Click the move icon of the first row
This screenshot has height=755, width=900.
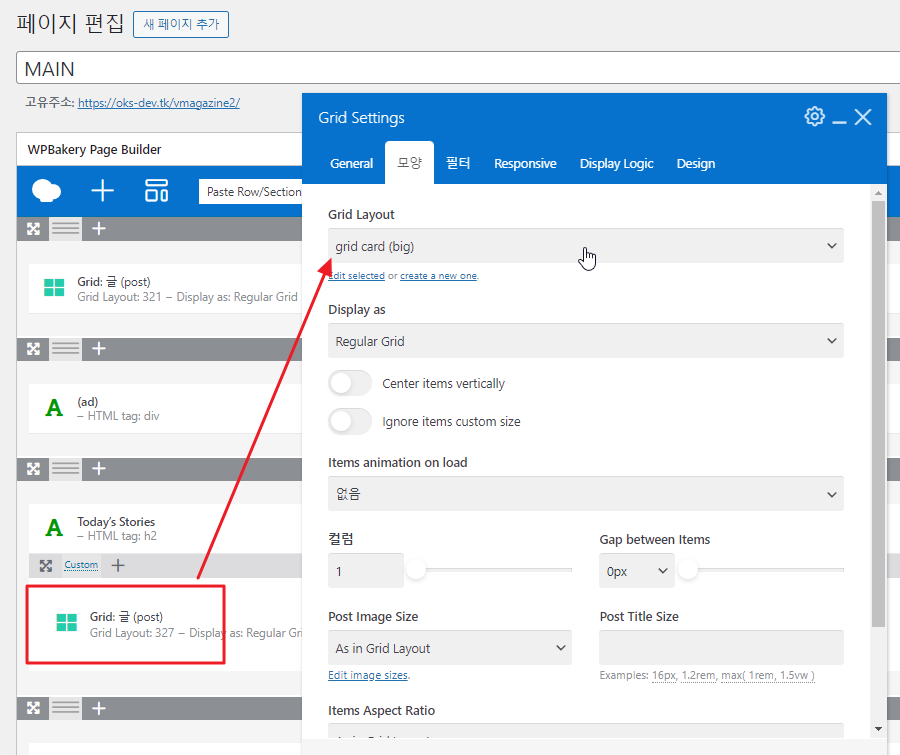click(x=33, y=229)
